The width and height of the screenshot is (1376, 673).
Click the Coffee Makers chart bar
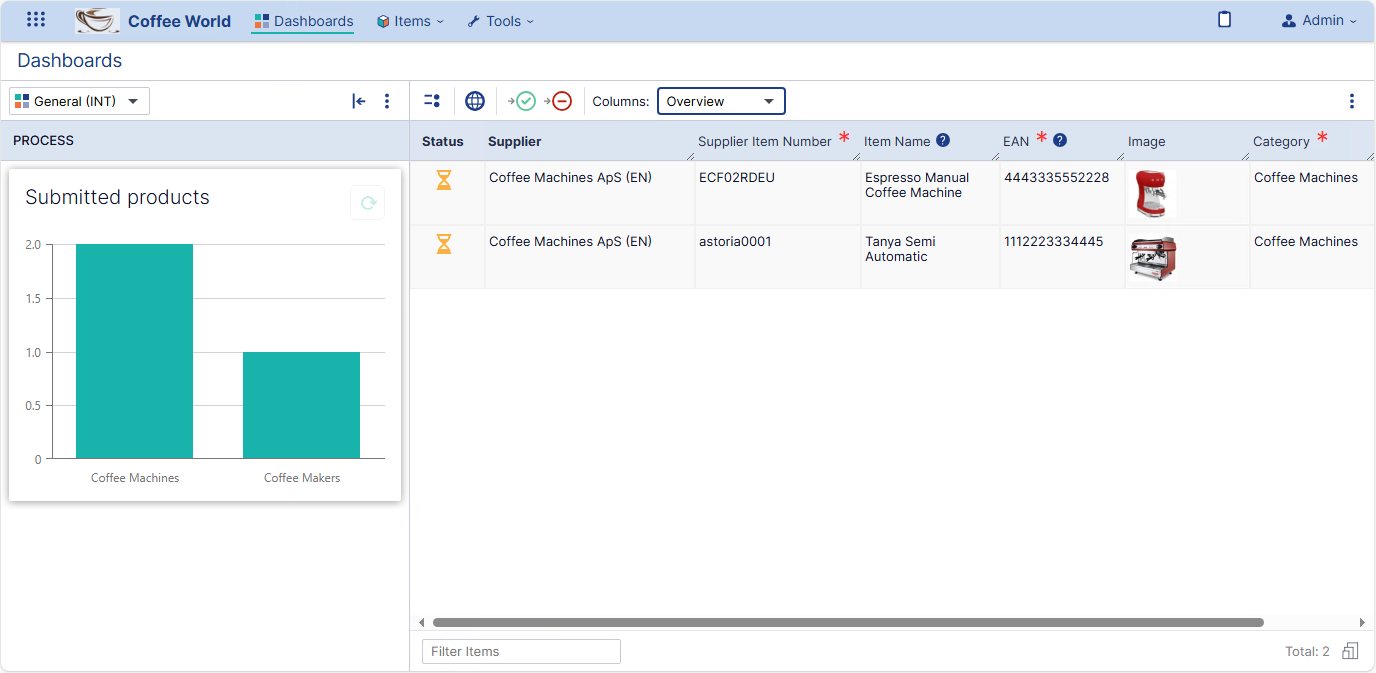301,405
